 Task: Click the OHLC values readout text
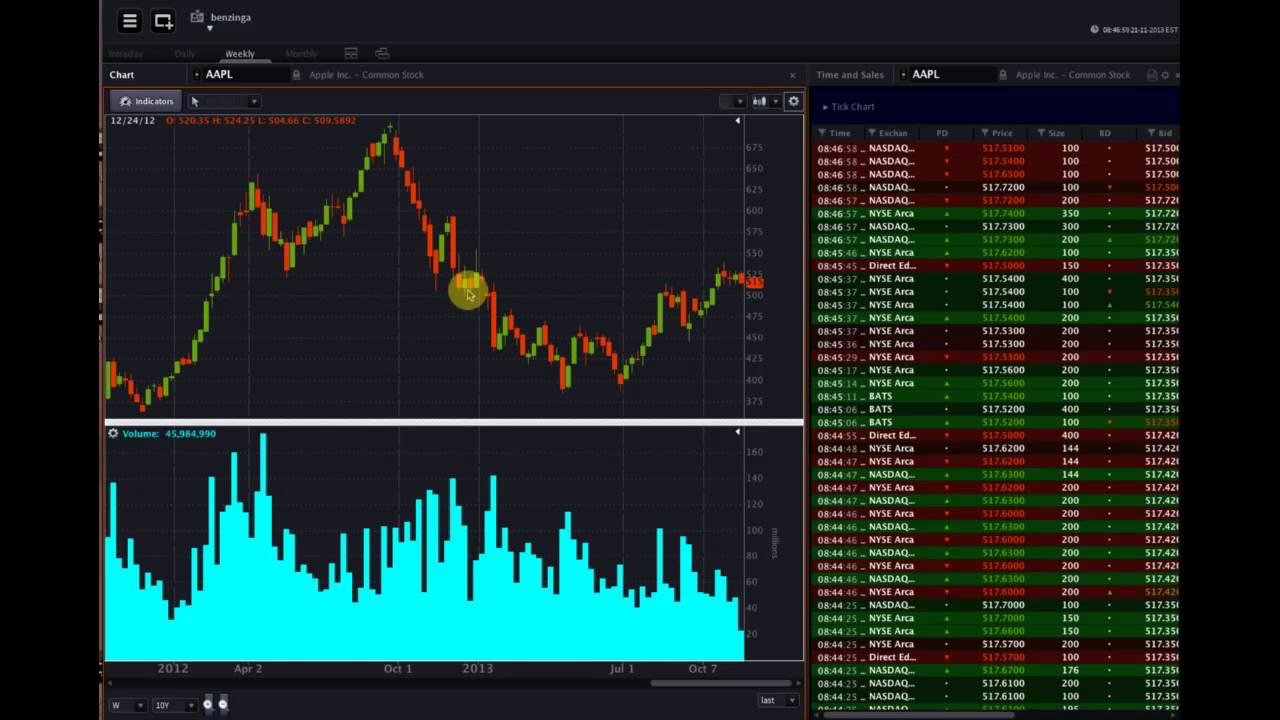261,121
